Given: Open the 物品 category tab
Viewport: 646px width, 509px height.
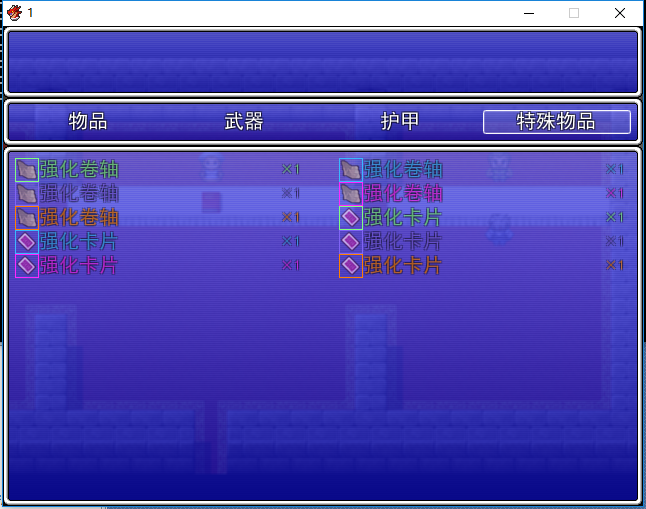Looking at the screenshot, I should [88, 122].
